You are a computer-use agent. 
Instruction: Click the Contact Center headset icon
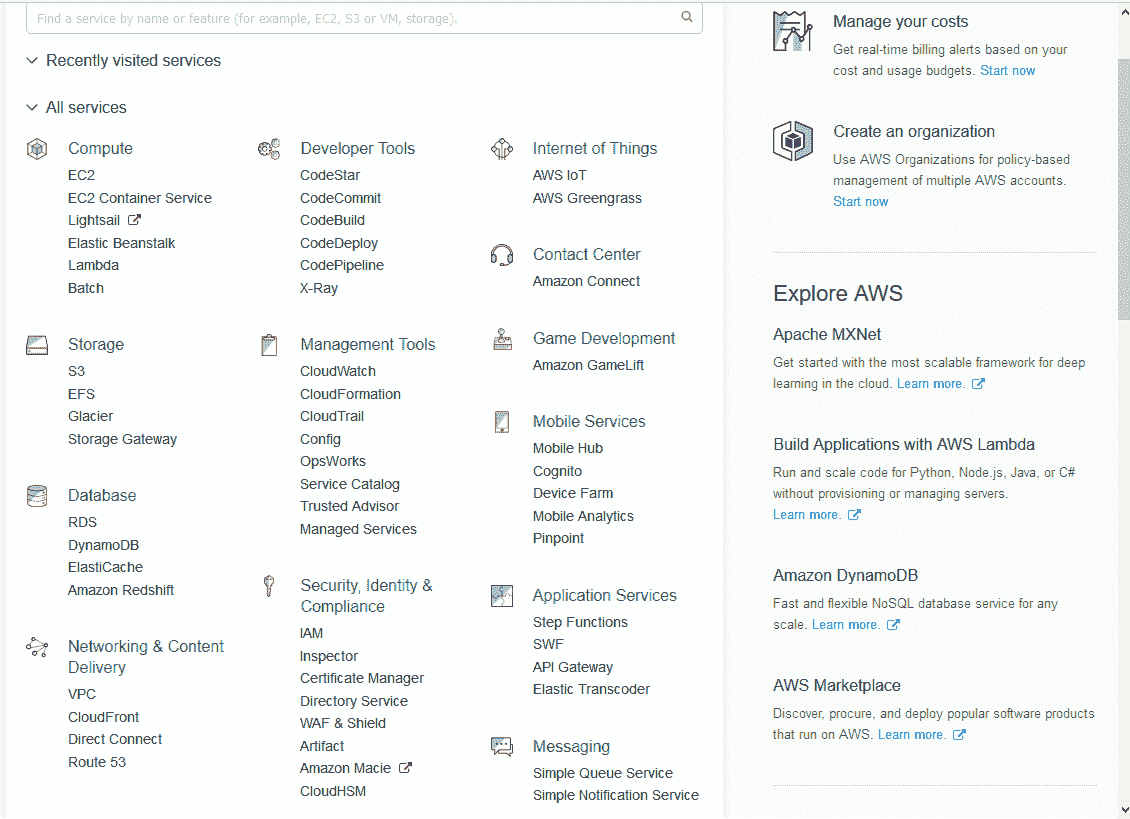tap(502, 255)
